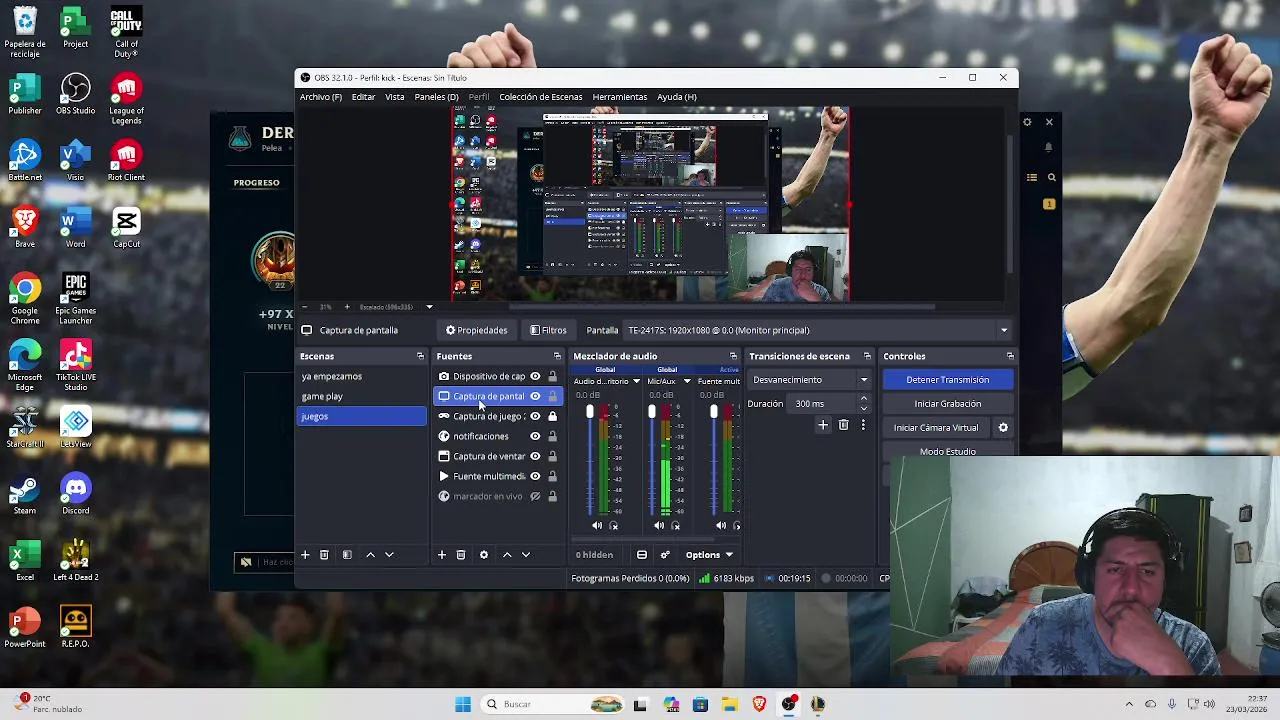Image resolution: width=1280 pixels, height=720 pixels.
Task: Add transition with plus icon
Action: [823, 425]
